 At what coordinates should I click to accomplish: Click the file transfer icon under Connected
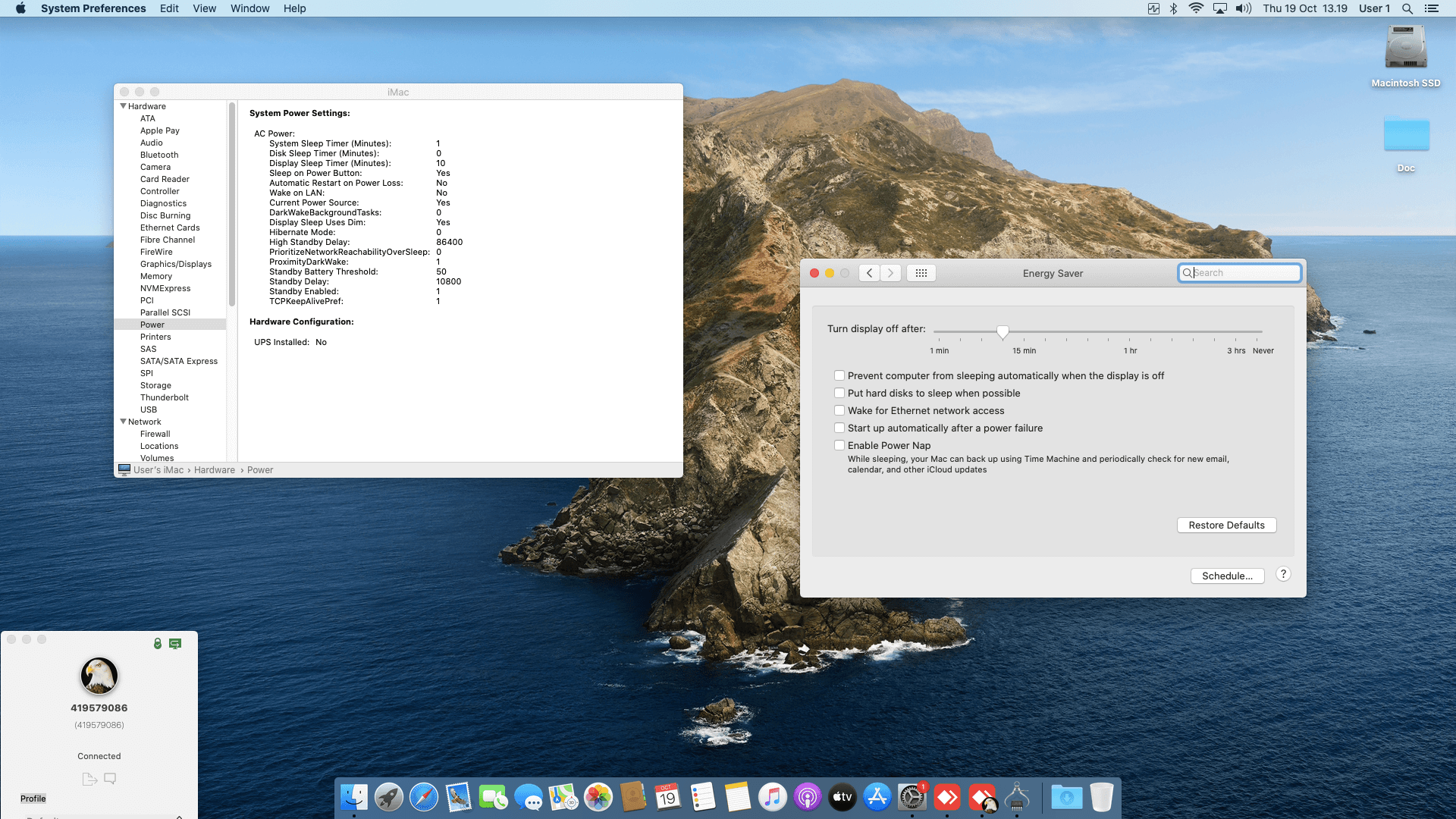pos(89,779)
